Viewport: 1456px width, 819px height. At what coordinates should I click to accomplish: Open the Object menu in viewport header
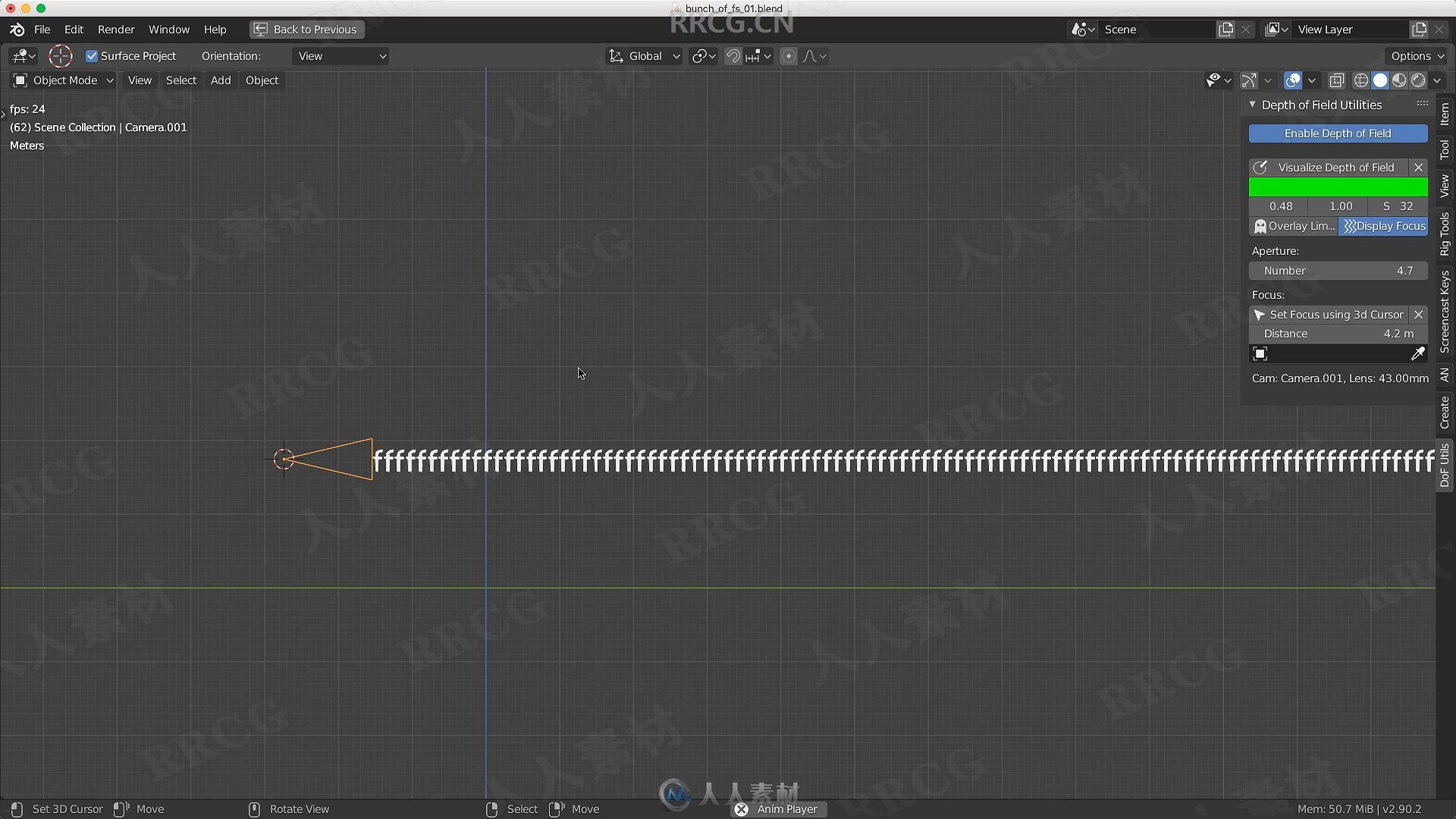[x=262, y=80]
